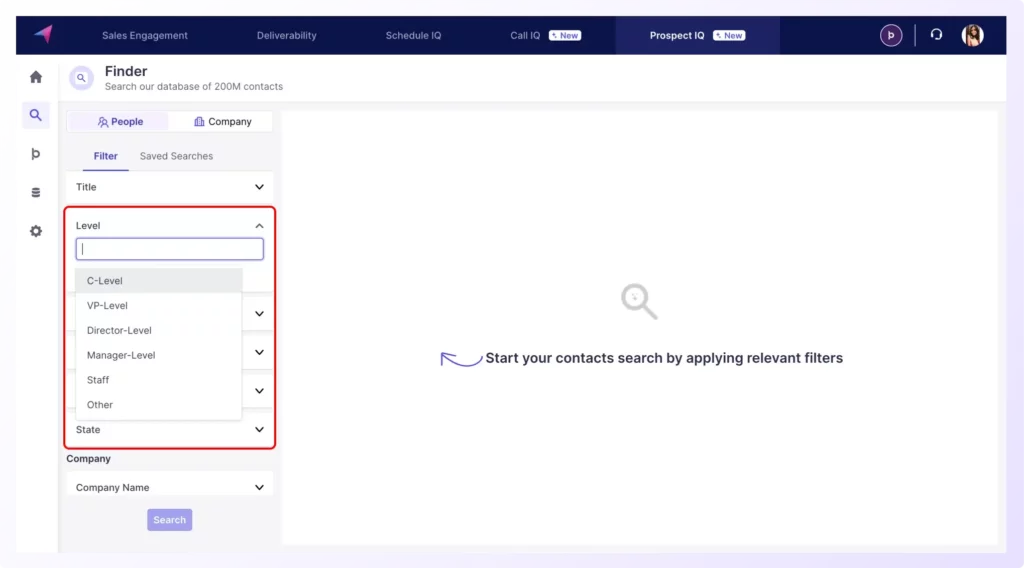Screen dimensions: 1024x568
Task: Go to Schedule IQ
Action: coord(413,35)
